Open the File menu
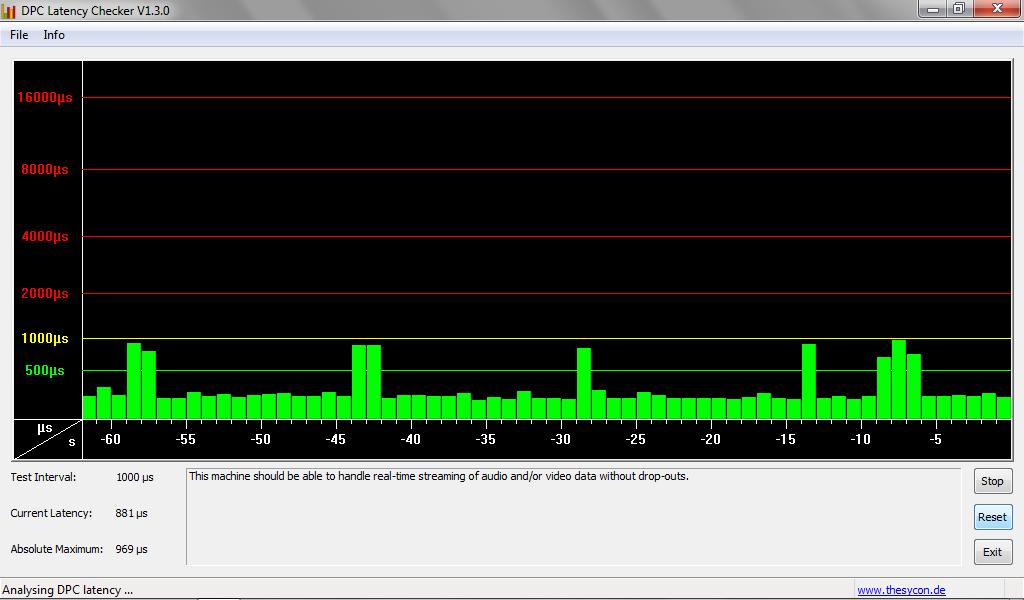The image size is (1024, 600). click(19, 35)
